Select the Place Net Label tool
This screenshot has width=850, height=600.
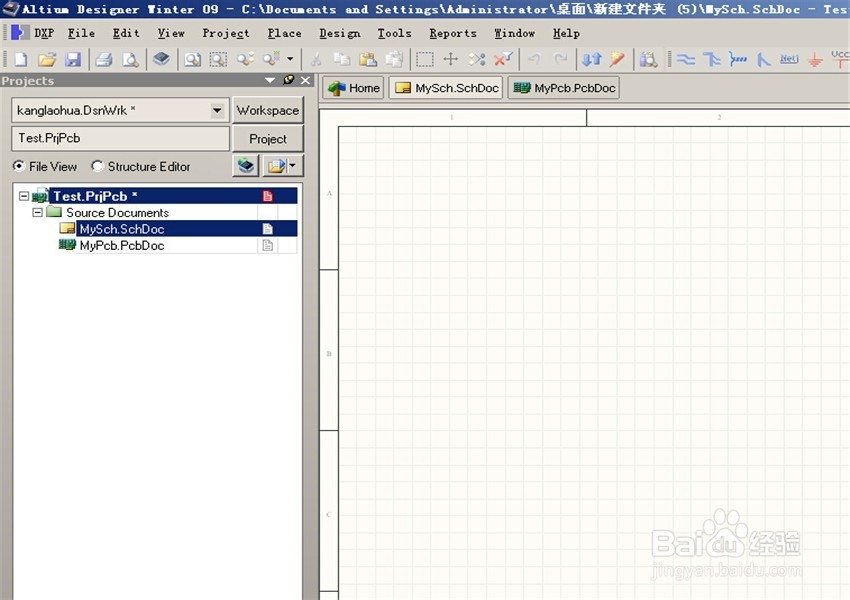click(789, 59)
